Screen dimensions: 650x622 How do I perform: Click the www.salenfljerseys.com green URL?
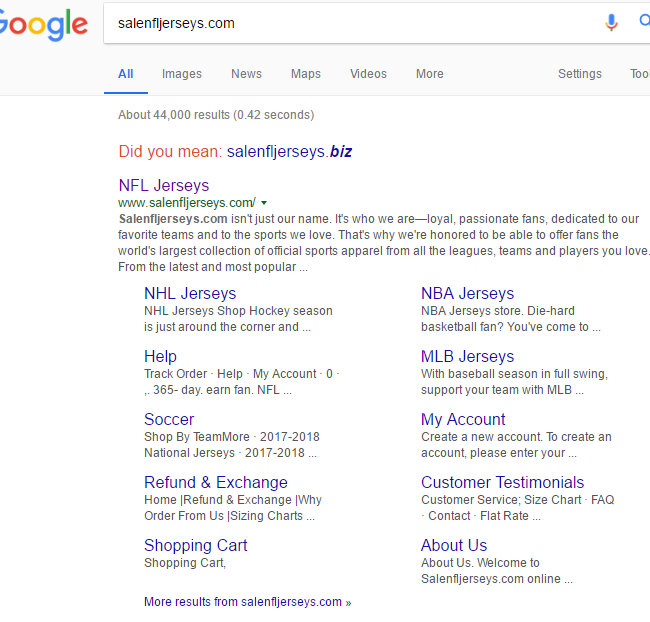coord(187,203)
